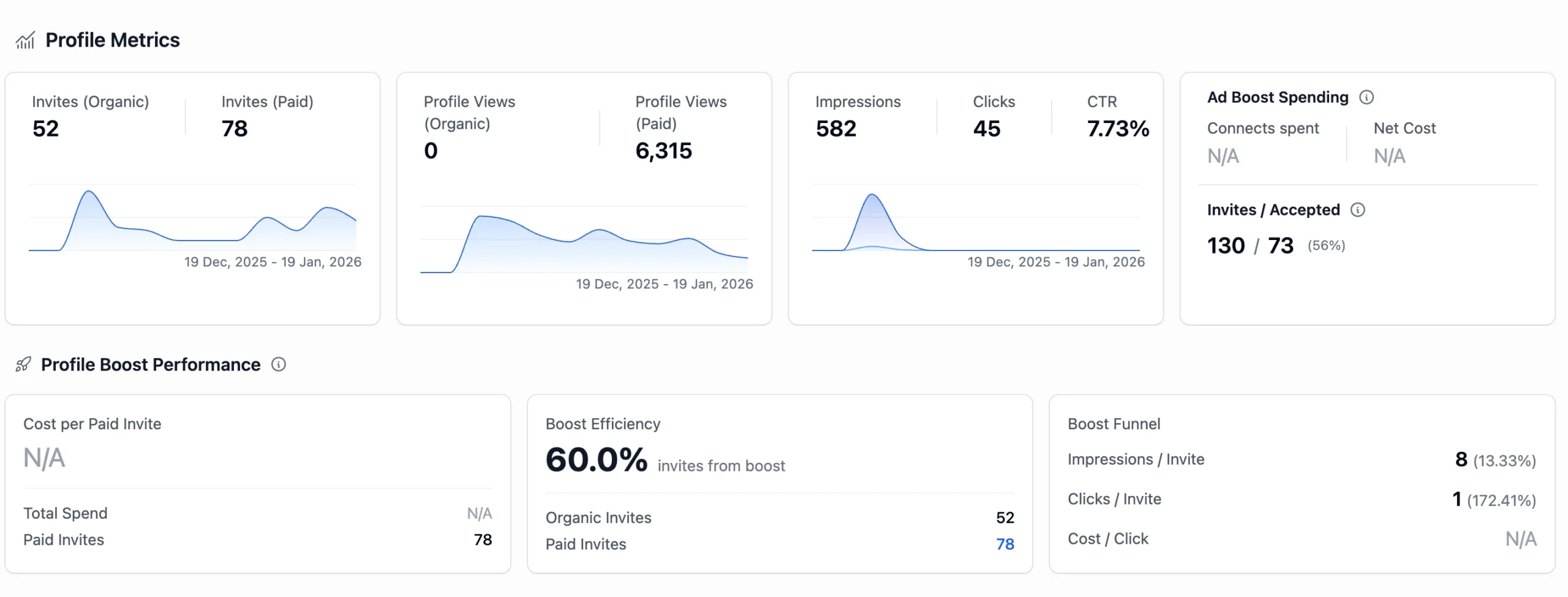Click the info icon next to Invites / Accepted
The height and width of the screenshot is (597, 1568).
tap(1357, 210)
